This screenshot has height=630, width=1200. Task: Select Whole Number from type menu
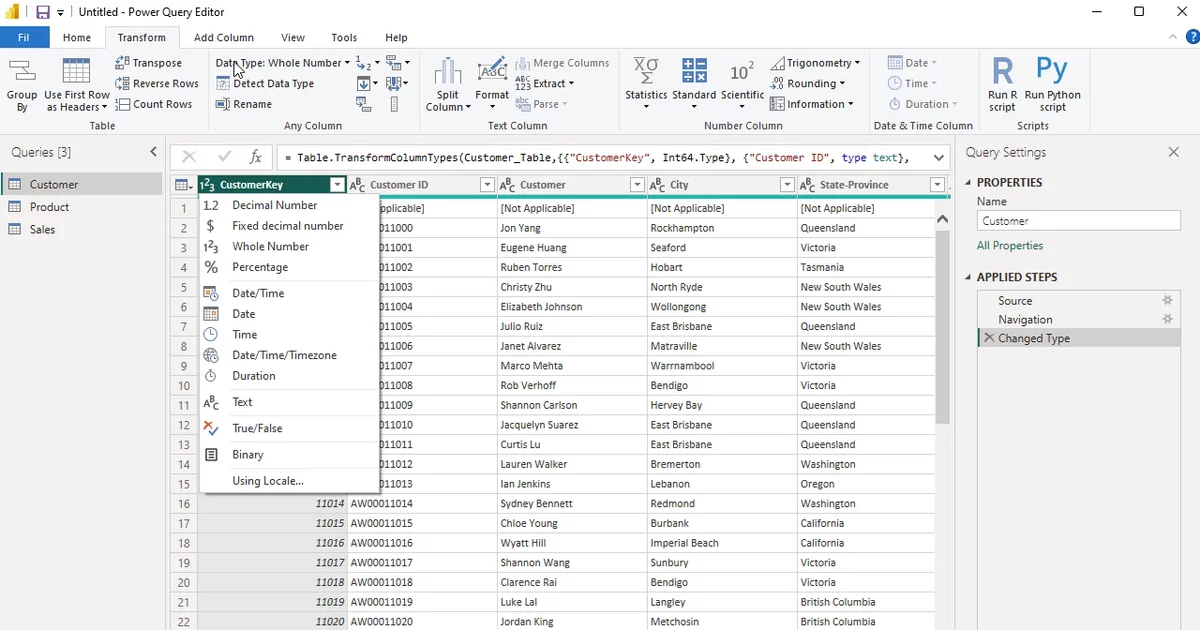pyautogui.click(x=289, y=246)
